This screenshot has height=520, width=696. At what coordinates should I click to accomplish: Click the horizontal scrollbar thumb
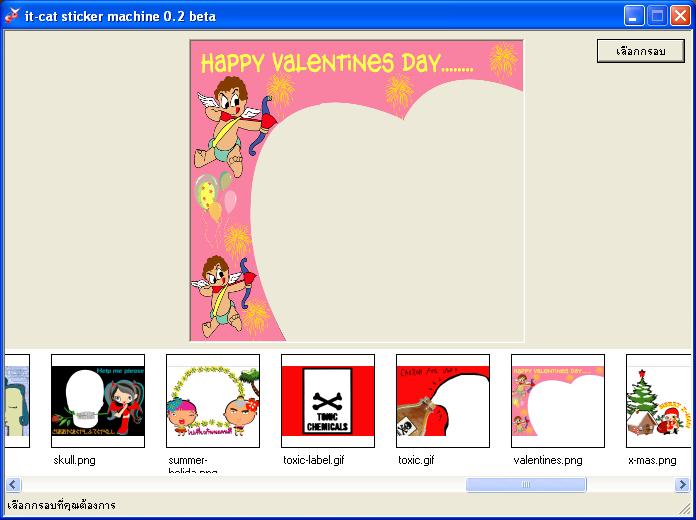pos(526,485)
